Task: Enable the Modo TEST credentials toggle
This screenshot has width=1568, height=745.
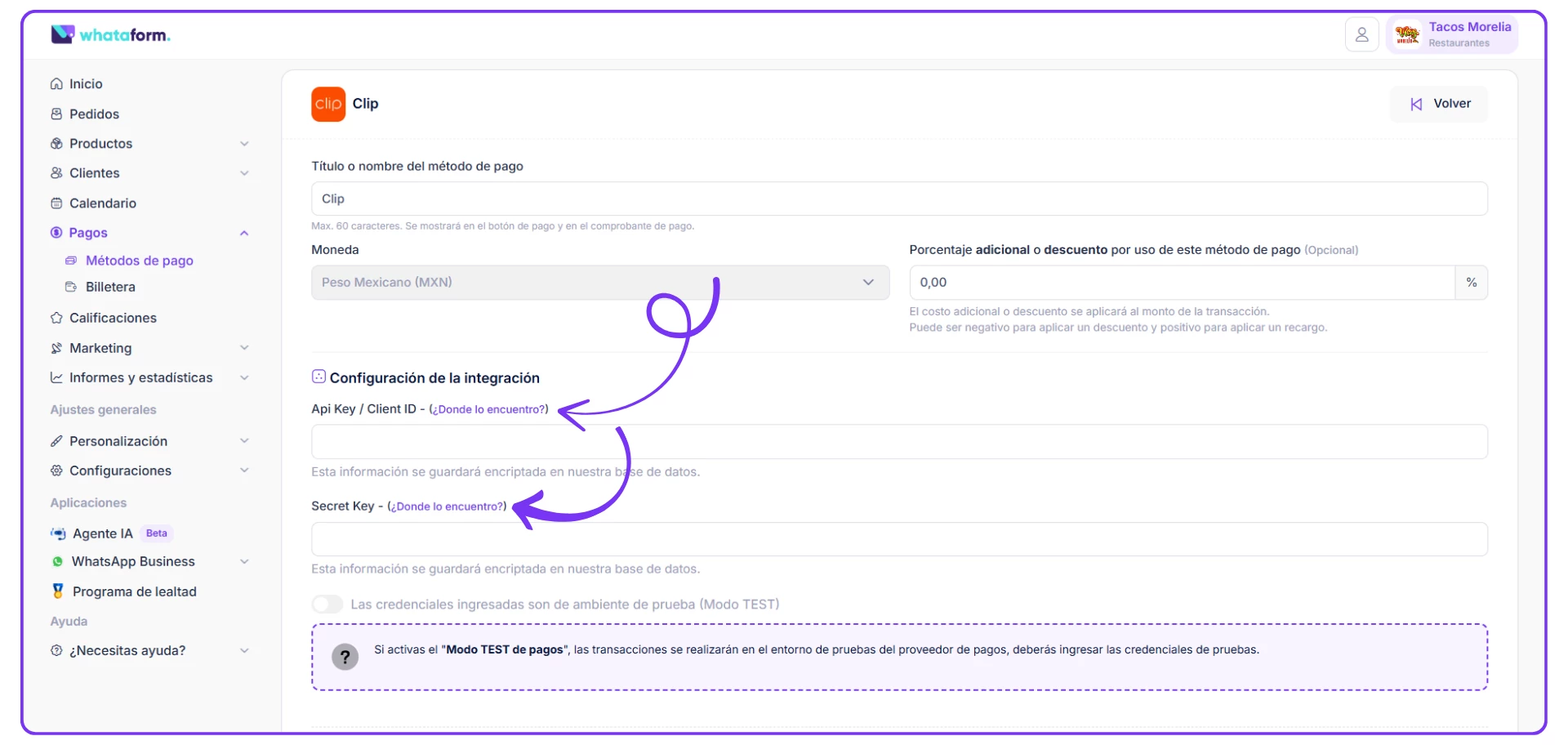Action: tap(327, 604)
